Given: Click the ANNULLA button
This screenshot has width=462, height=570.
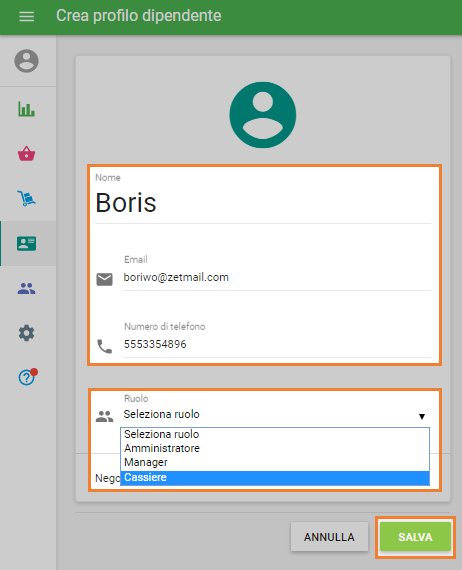Looking at the screenshot, I should click(x=329, y=537).
